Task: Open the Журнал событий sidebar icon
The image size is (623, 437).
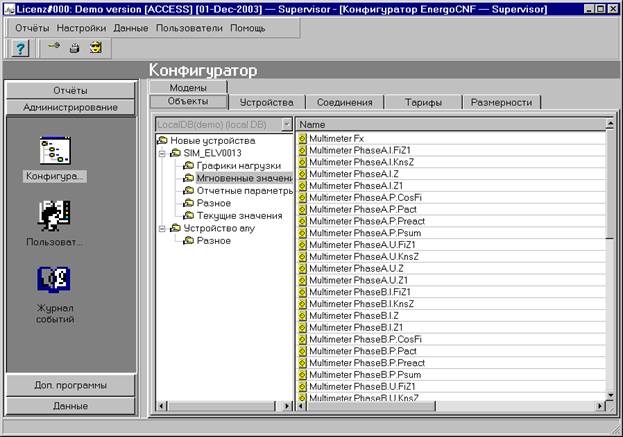Action: [x=55, y=296]
